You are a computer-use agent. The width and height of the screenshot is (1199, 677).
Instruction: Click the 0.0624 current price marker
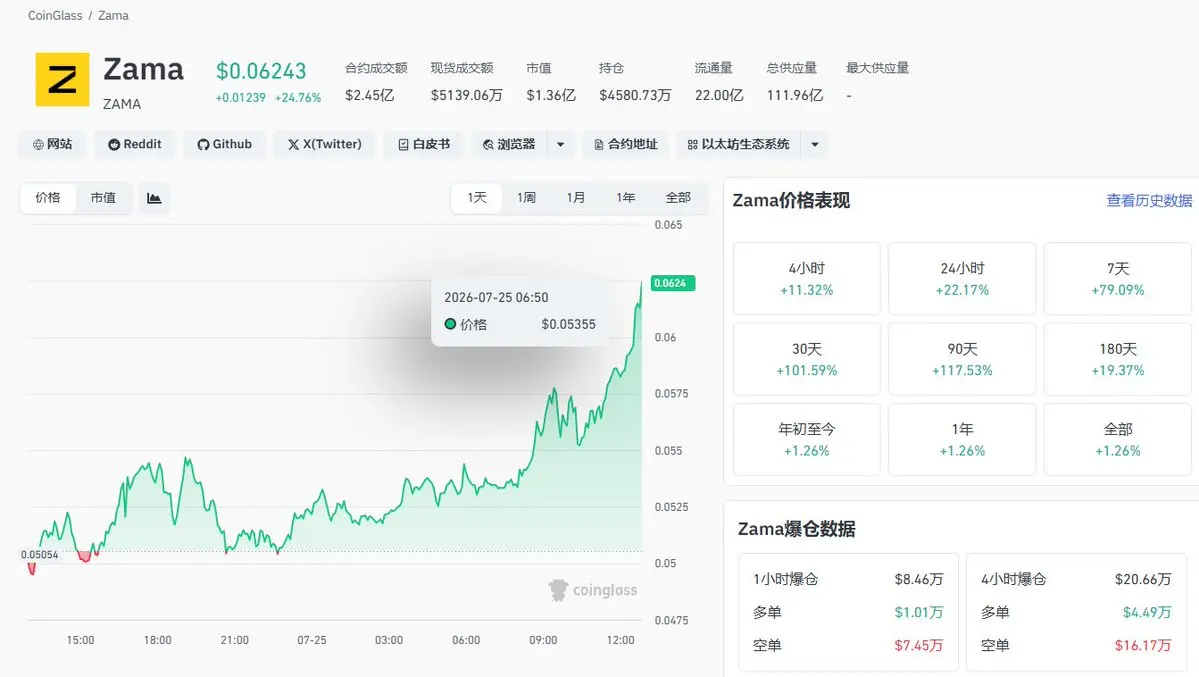pyautogui.click(x=672, y=283)
